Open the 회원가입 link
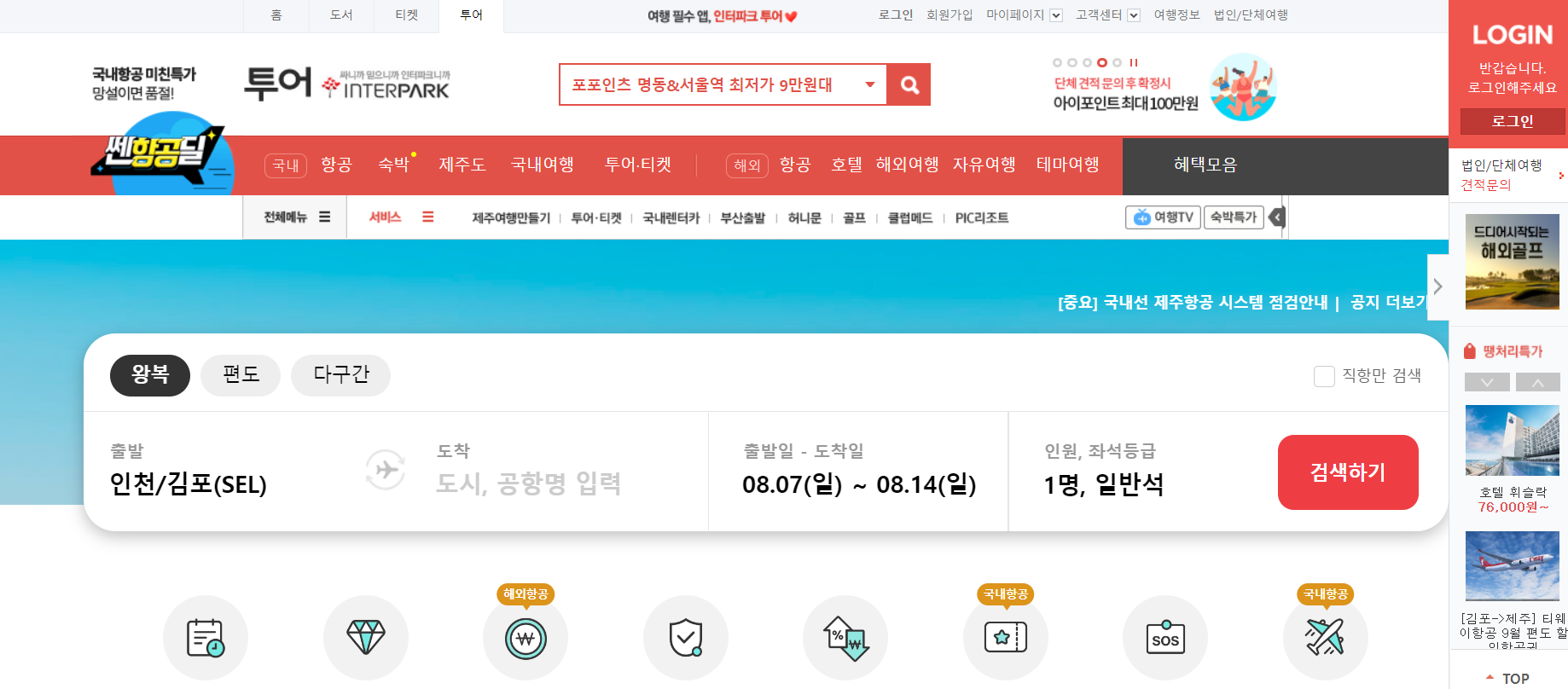Screen dimensions: 1568x689 (x=950, y=15)
